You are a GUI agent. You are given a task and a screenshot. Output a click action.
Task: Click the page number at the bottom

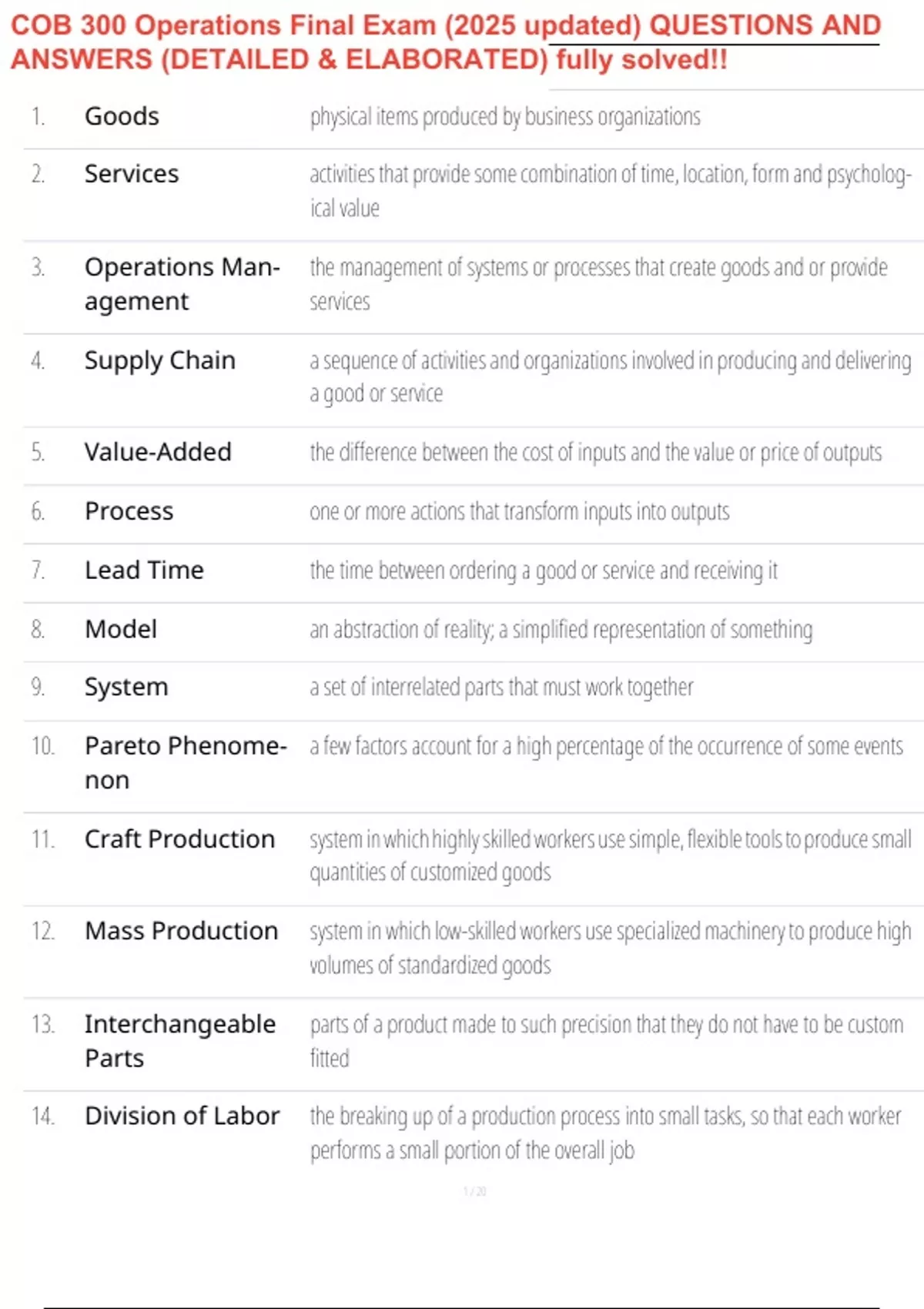pos(474,1192)
